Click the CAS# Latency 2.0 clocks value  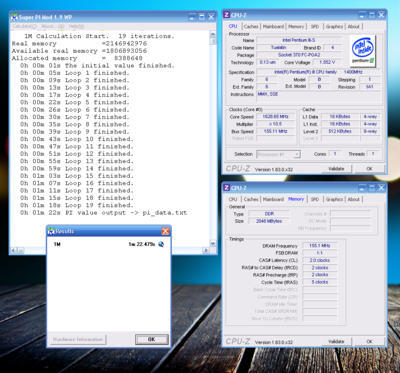[x=320, y=261]
